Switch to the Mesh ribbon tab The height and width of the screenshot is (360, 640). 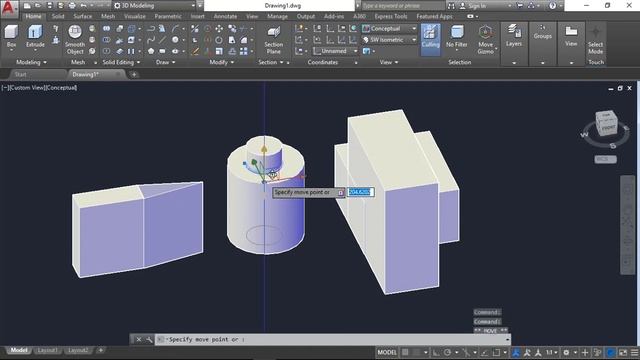point(108,16)
